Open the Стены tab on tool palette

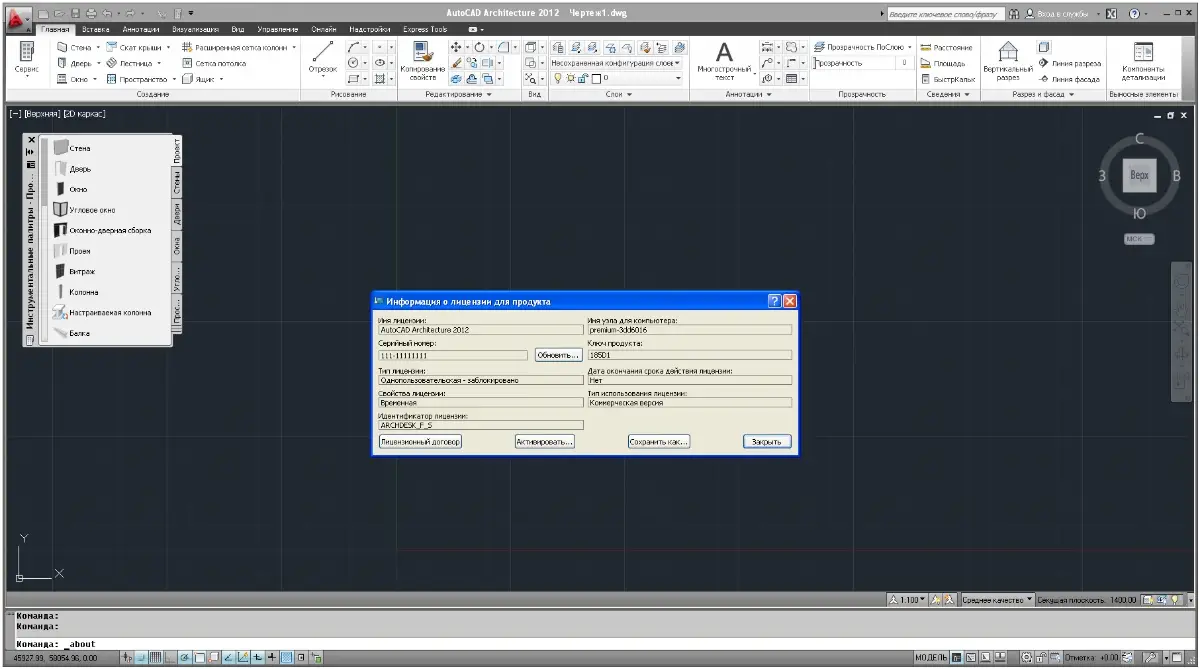tap(177, 183)
